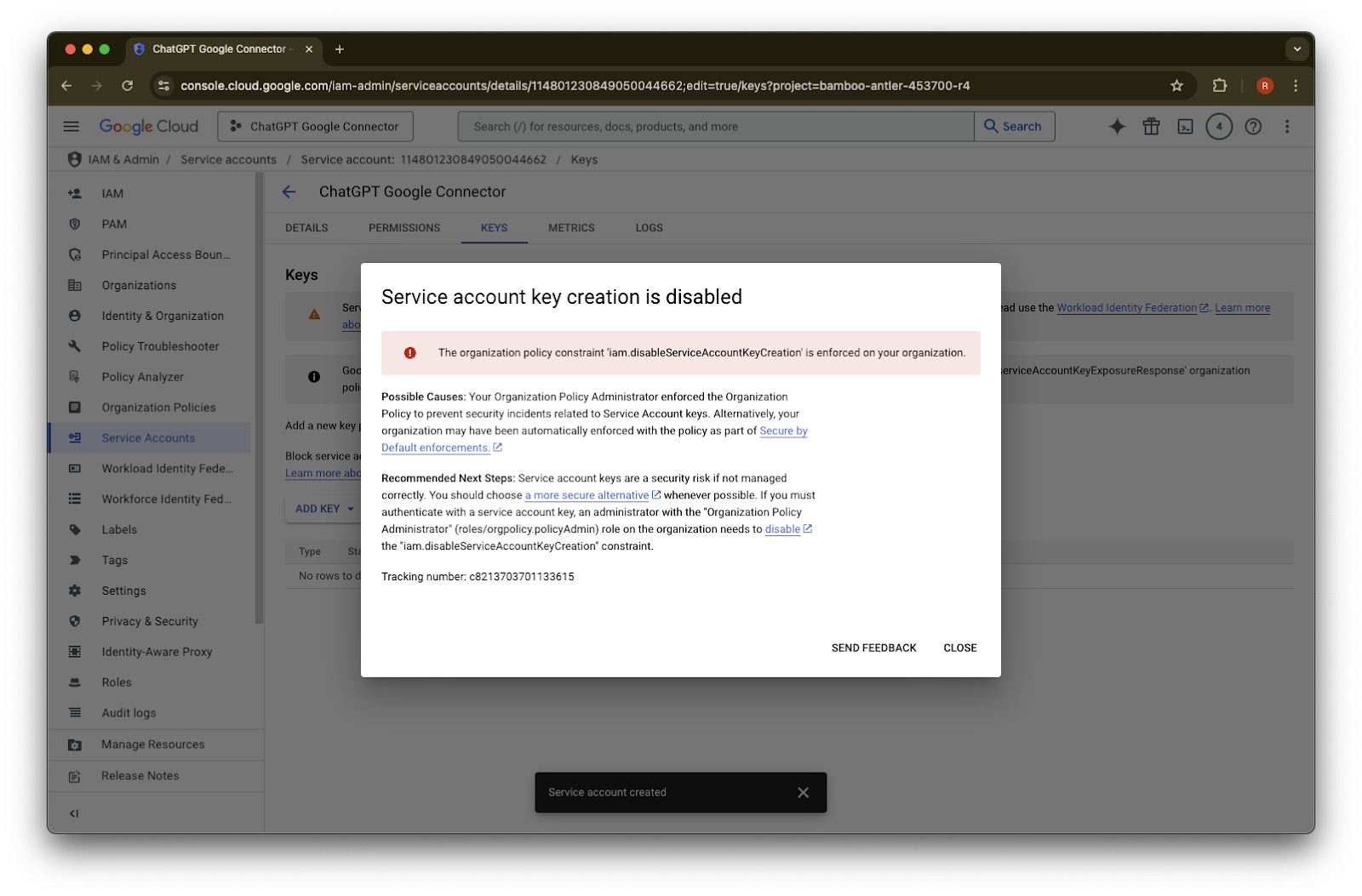
Task: Open Organizations in the sidebar
Action: [x=139, y=286]
